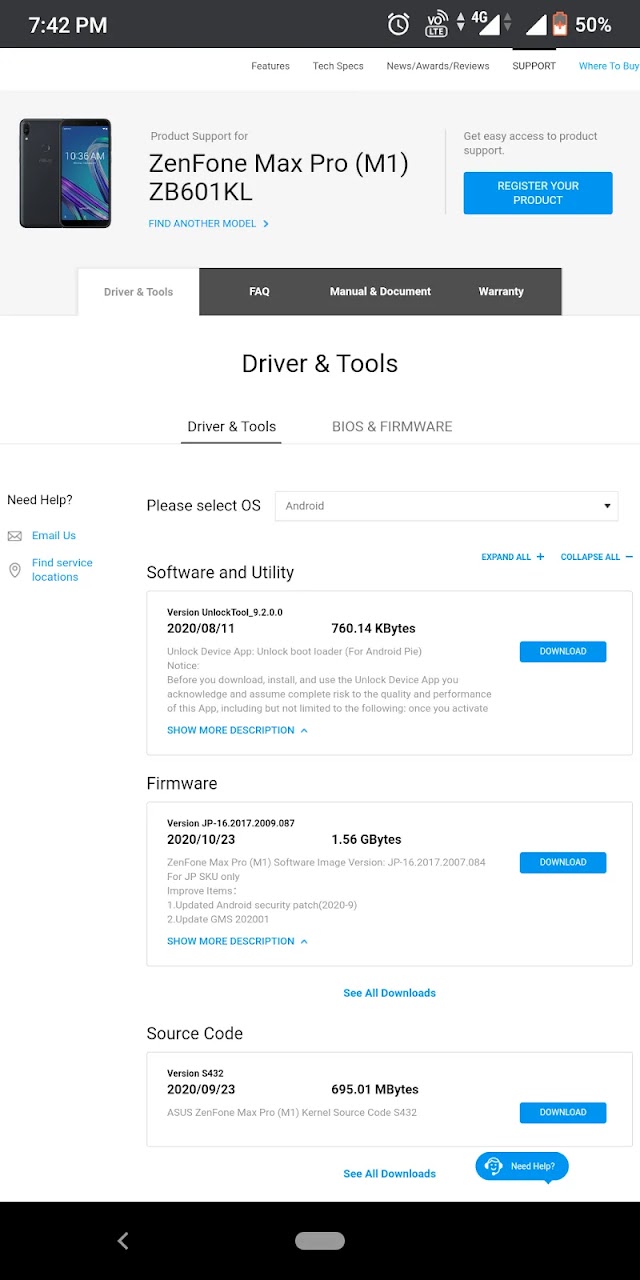Image resolution: width=640 pixels, height=1280 pixels.
Task: Switch to Manual & Document tab
Action: tap(380, 292)
